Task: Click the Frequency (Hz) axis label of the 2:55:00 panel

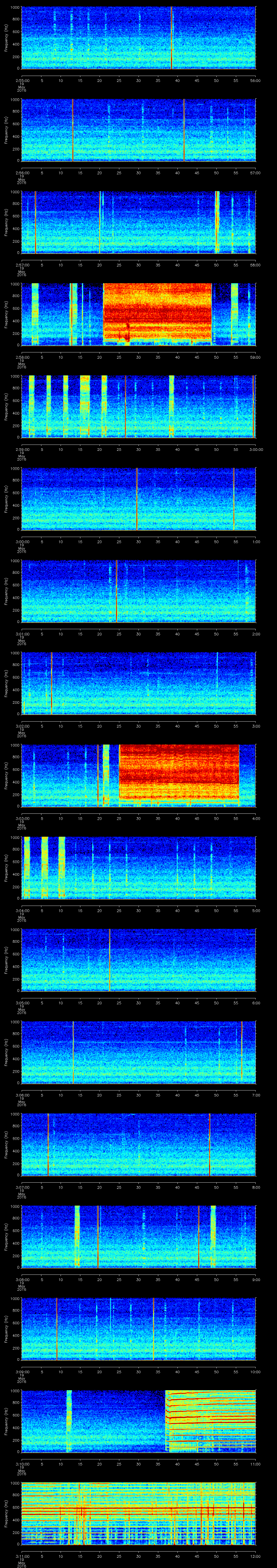Action: (x=6, y=38)
